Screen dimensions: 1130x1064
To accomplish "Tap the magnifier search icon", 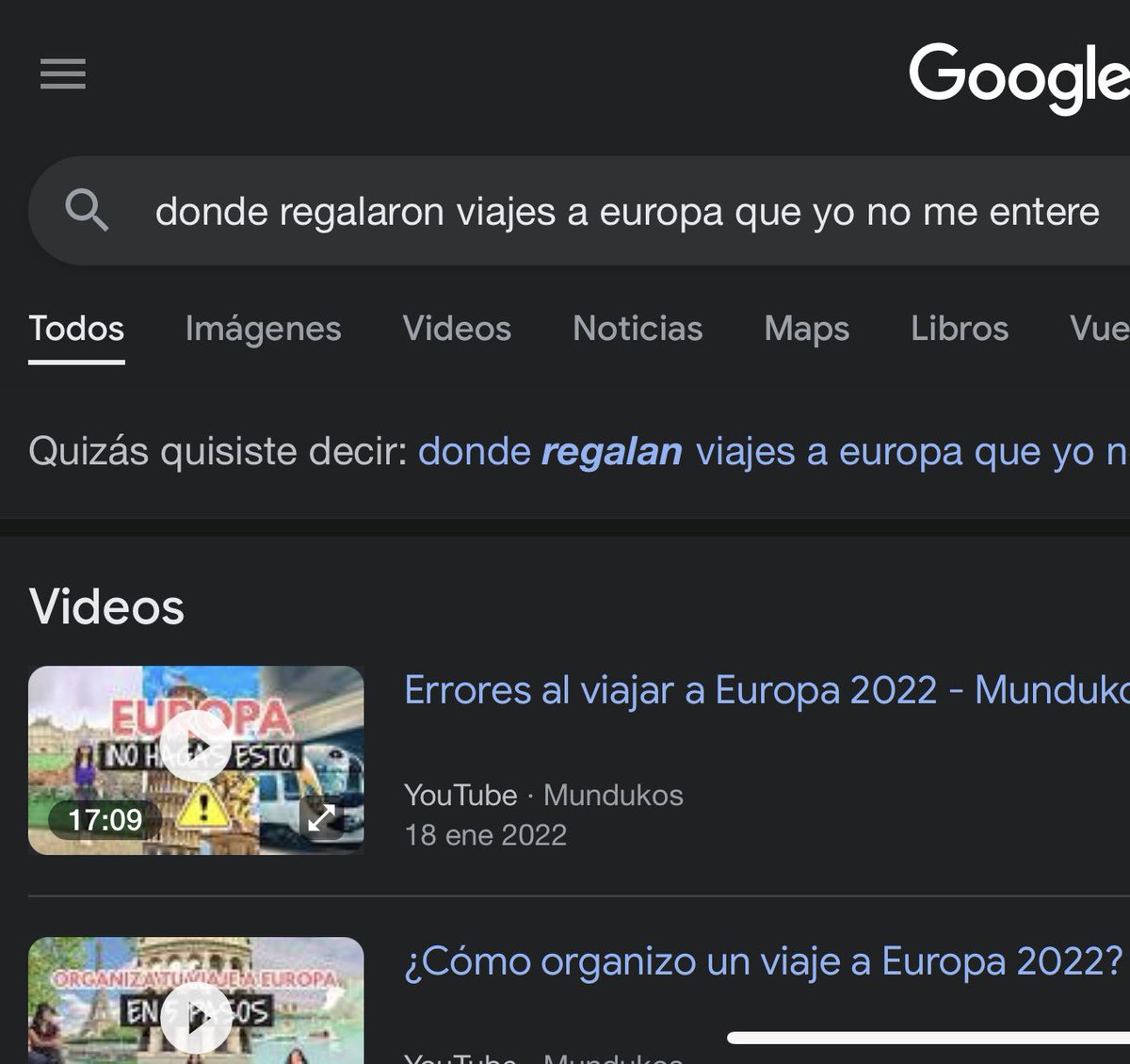I will (87, 210).
